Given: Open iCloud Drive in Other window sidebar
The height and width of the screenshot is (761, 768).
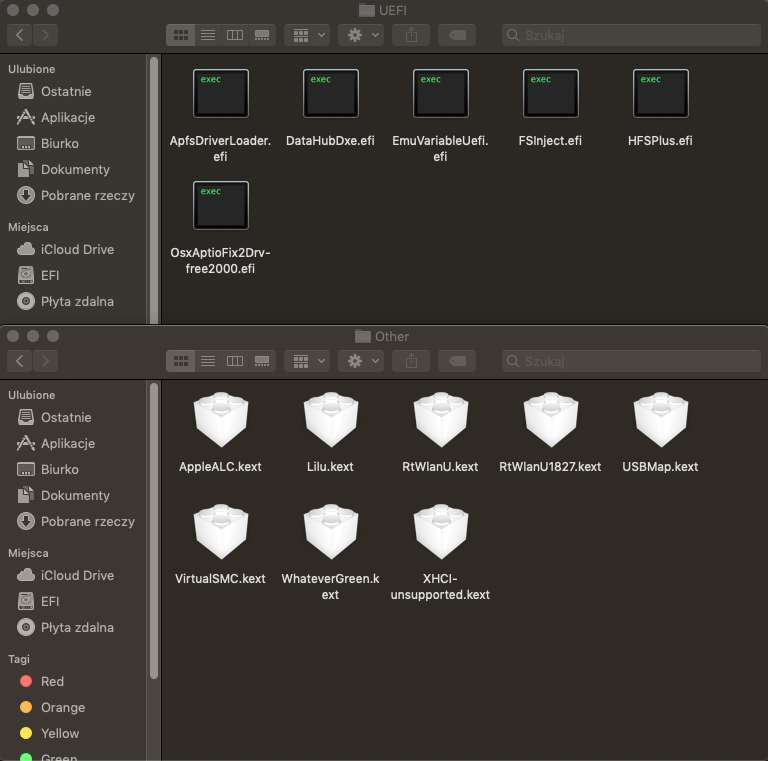Looking at the screenshot, I should (73, 576).
